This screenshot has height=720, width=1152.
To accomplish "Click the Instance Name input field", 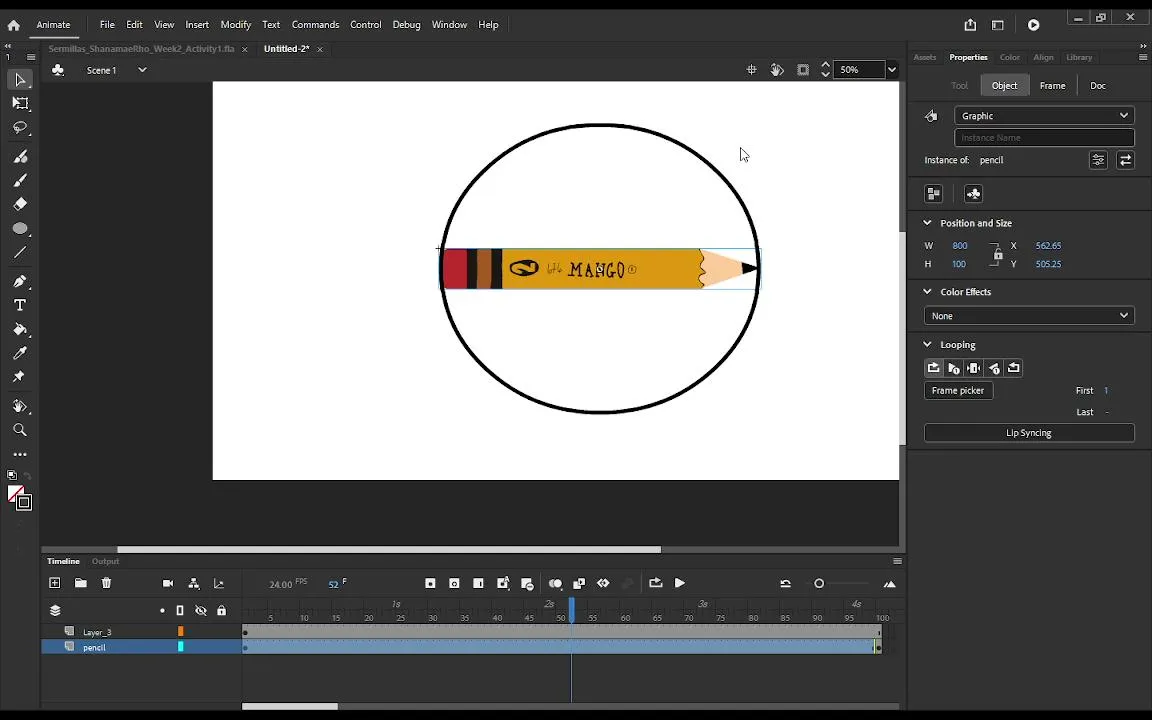I will coord(1044,137).
